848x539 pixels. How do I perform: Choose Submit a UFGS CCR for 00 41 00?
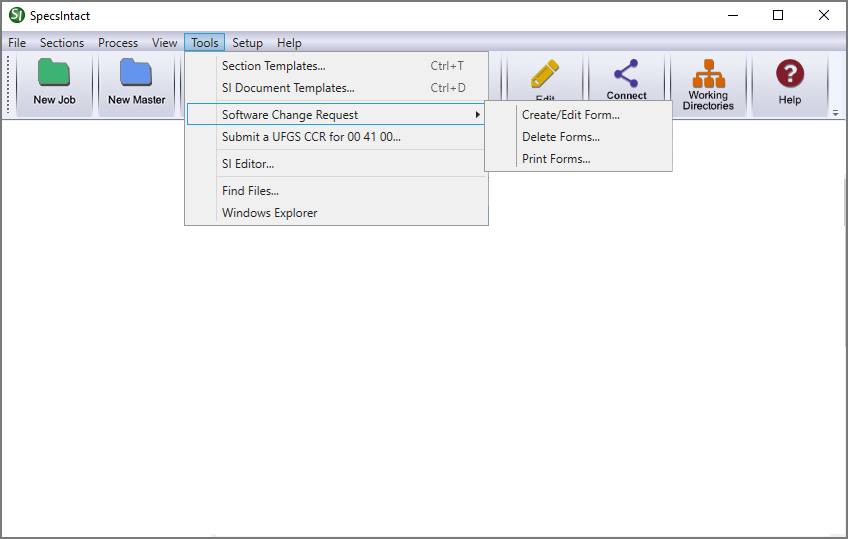[x=336, y=137]
